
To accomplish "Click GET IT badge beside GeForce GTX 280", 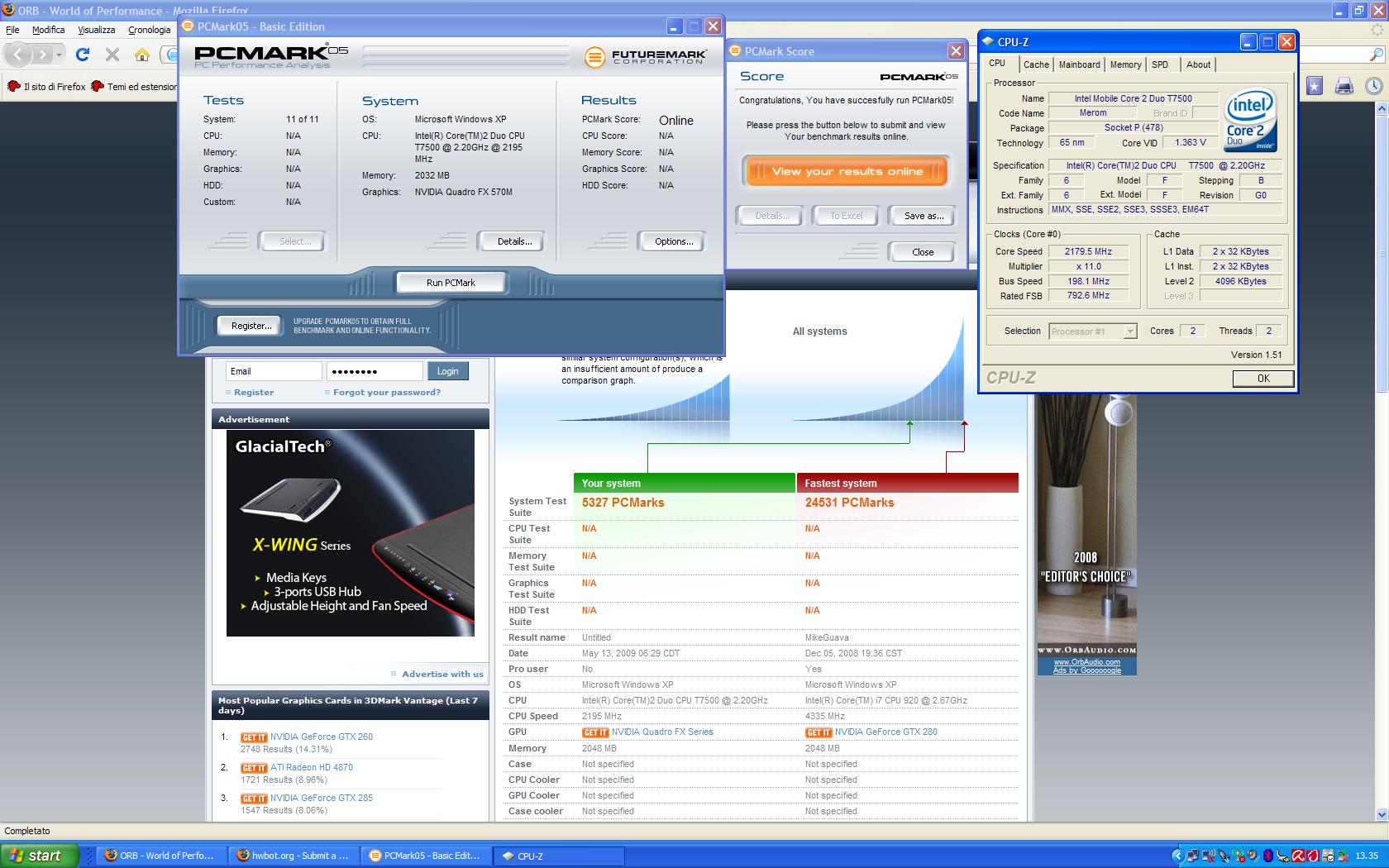I will point(819,732).
